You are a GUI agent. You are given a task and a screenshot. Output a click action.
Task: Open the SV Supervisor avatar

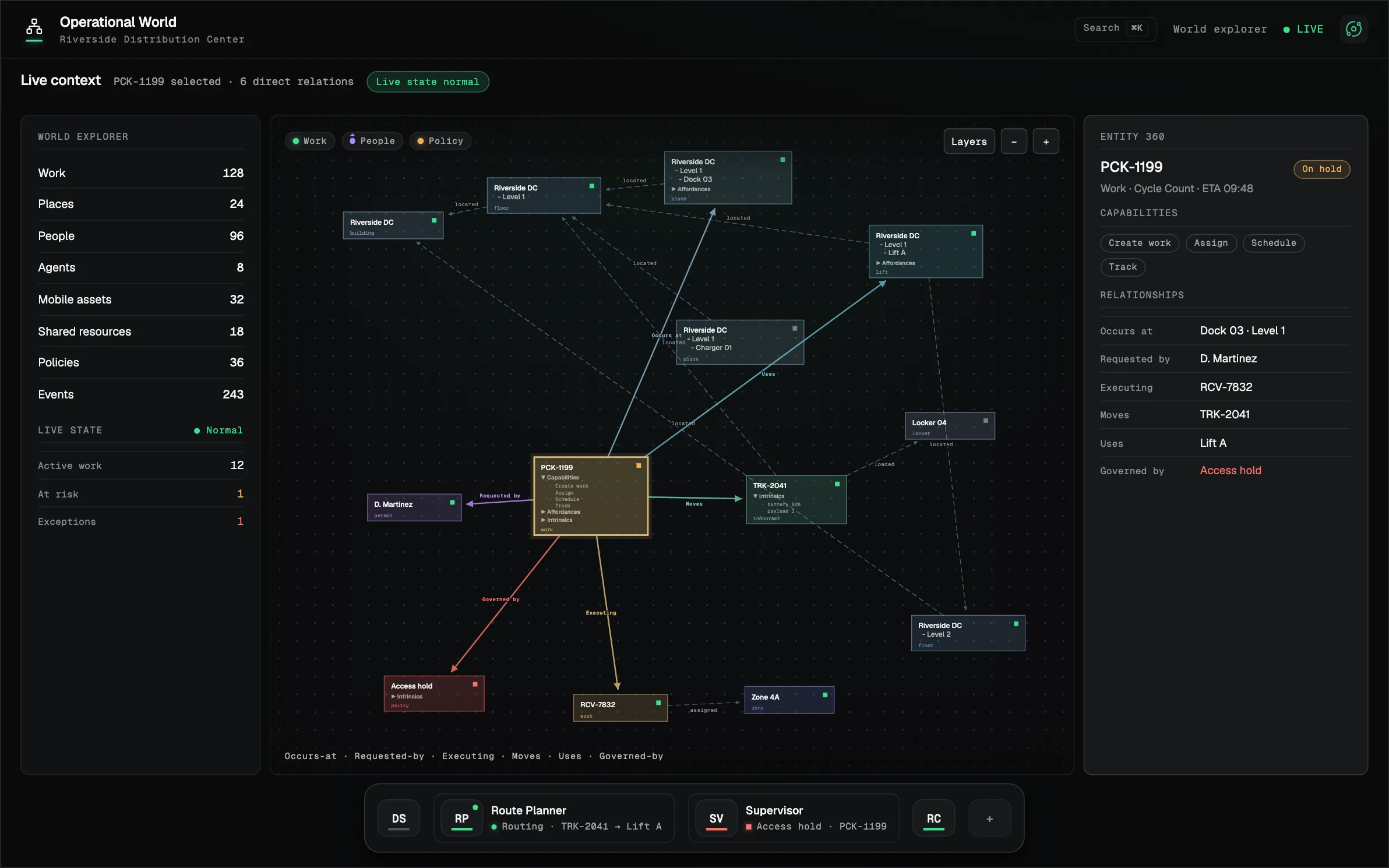click(x=716, y=818)
